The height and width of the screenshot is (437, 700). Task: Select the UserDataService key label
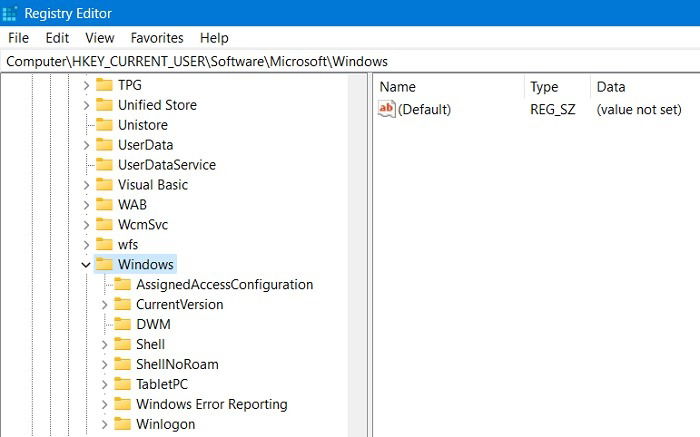tap(167, 165)
